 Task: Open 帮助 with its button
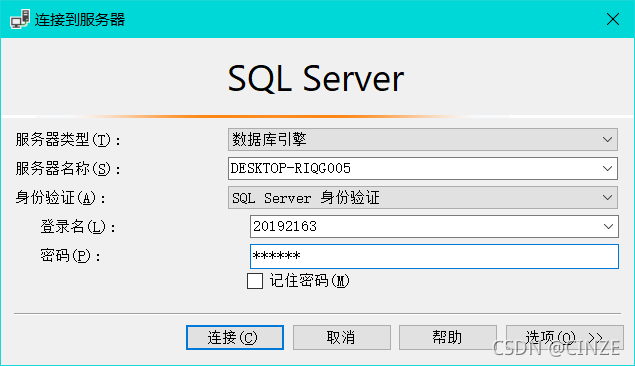point(447,337)
